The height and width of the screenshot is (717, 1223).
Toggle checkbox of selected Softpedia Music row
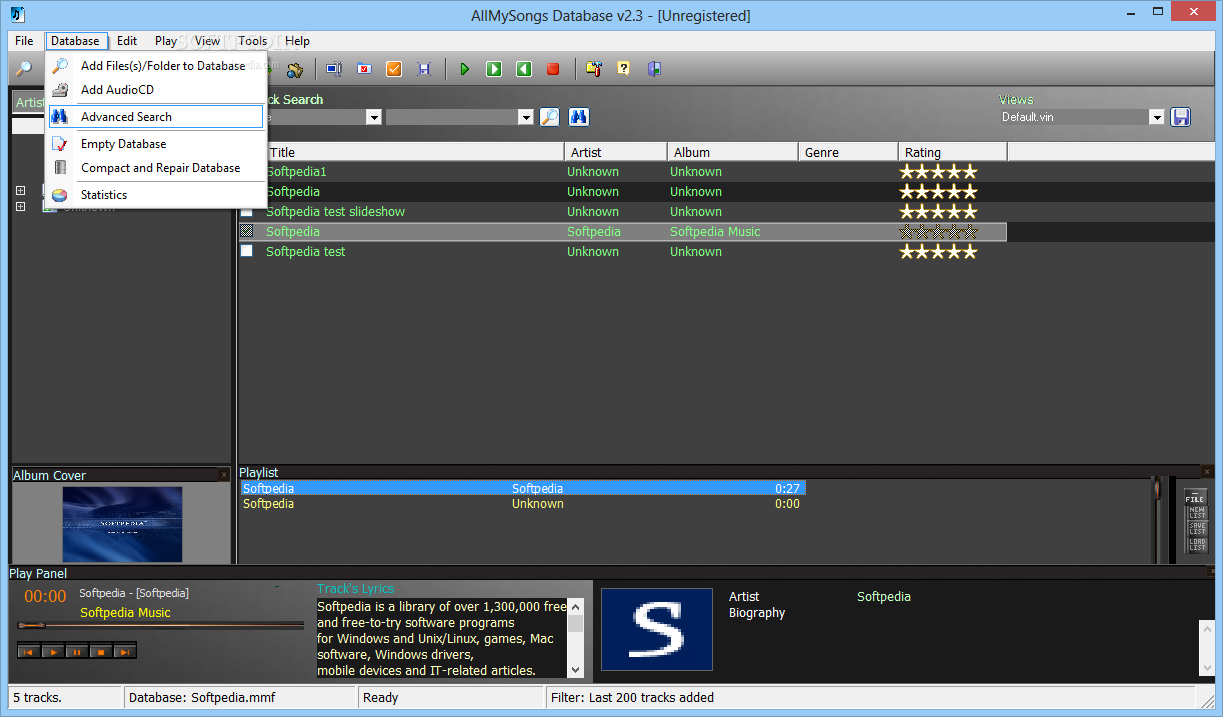click(247, 232)
